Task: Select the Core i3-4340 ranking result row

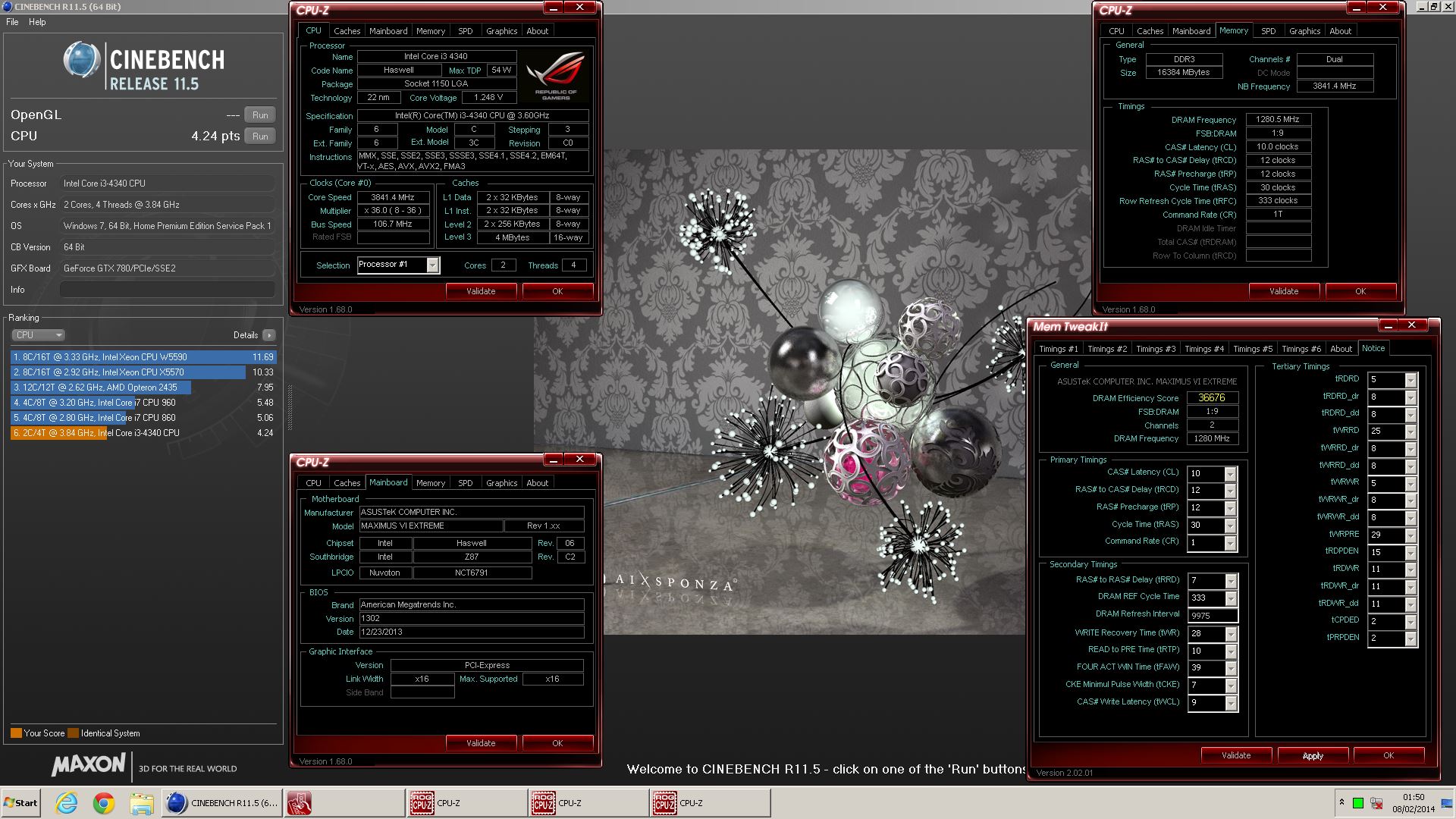Action: pyautogui.click(x=143, y=433)
